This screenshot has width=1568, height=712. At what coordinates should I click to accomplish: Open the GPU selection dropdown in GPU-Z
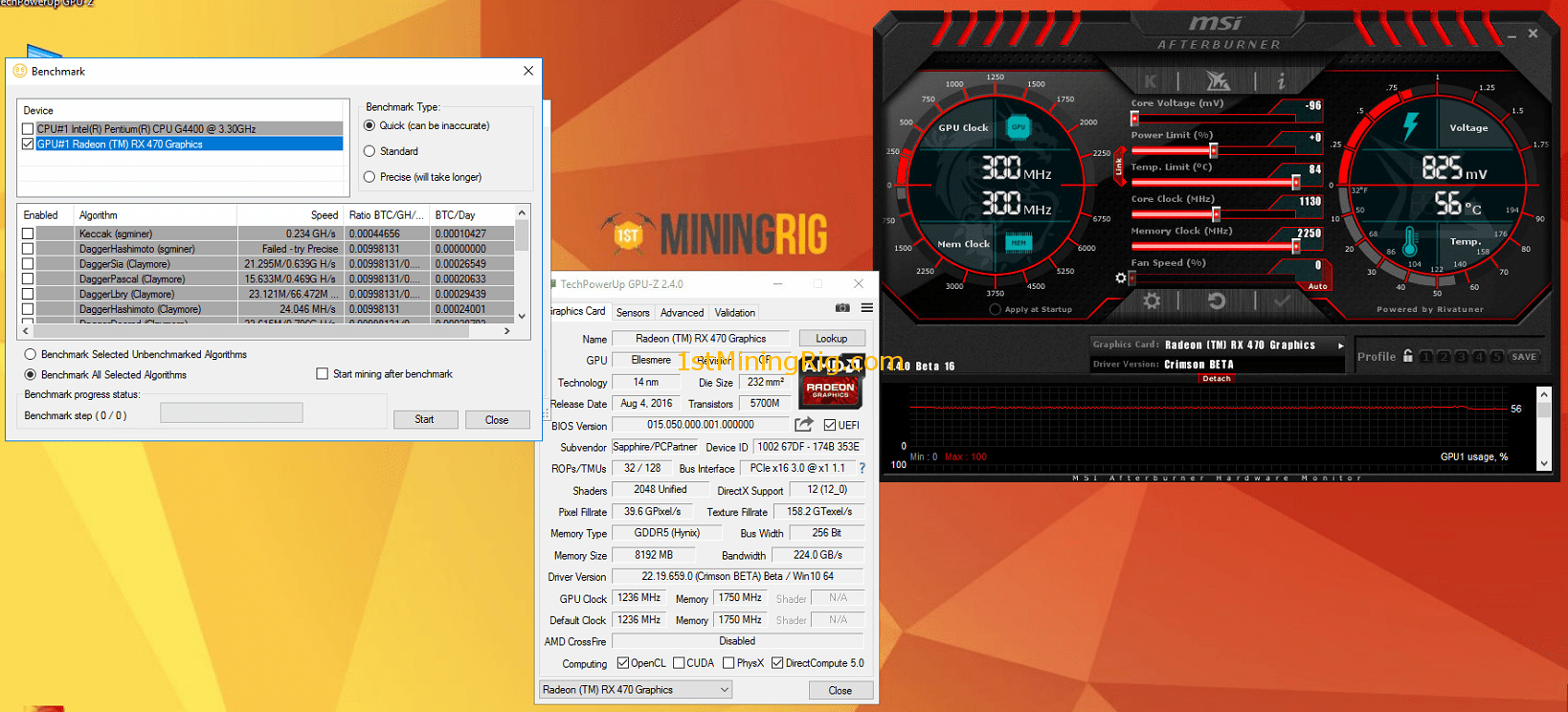tap(636, 689)
